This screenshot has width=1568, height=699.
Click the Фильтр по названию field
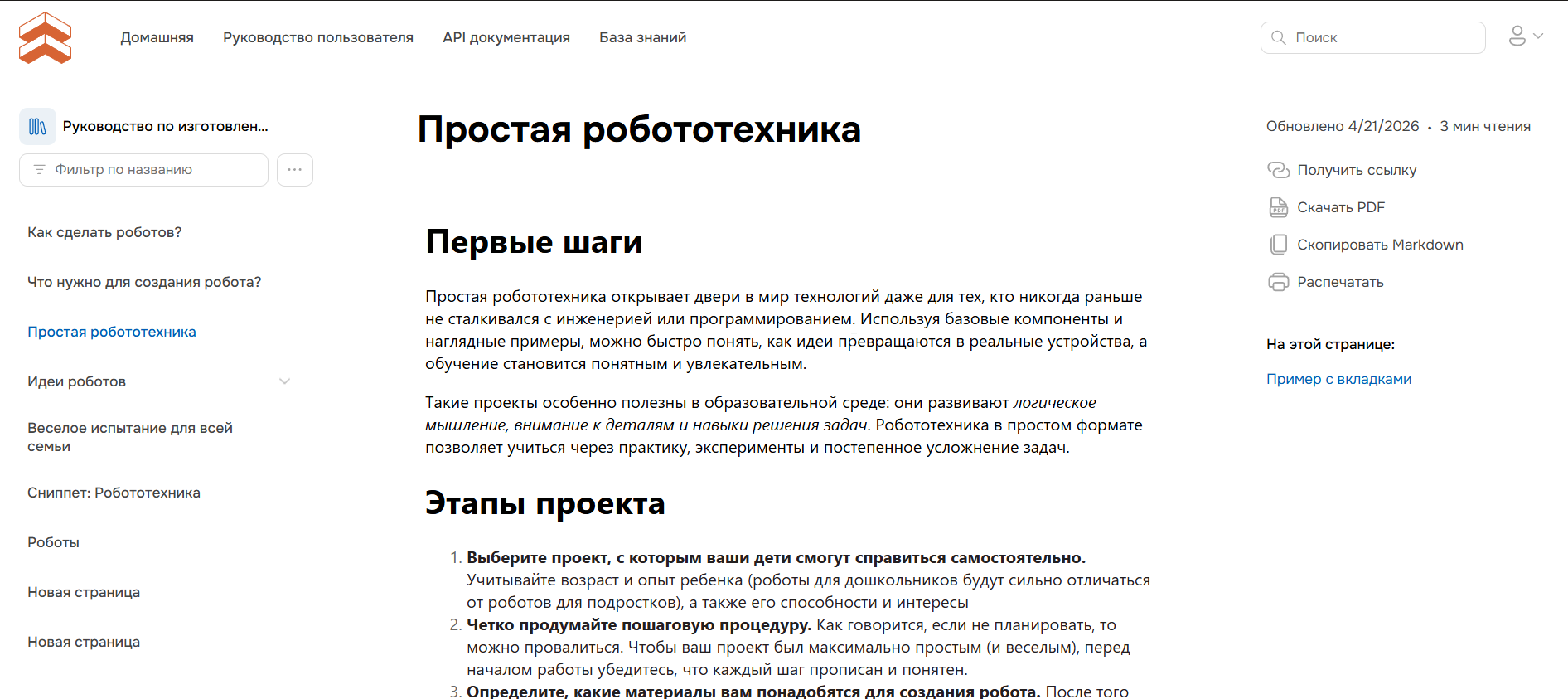143,169
